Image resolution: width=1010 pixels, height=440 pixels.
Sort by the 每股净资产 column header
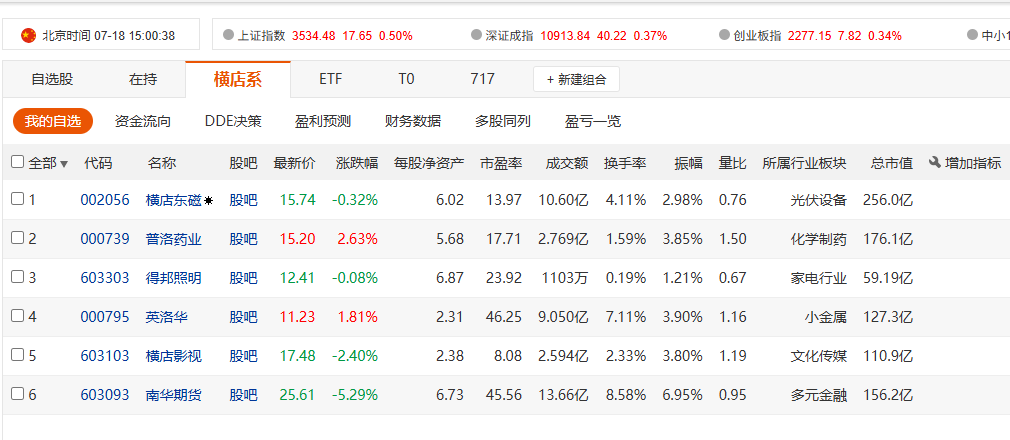tap(429, 163)
